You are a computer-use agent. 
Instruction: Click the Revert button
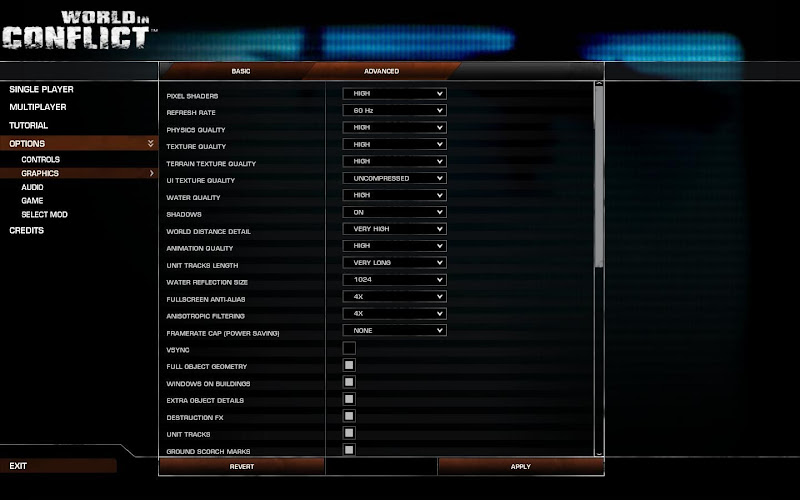[242, 466]
